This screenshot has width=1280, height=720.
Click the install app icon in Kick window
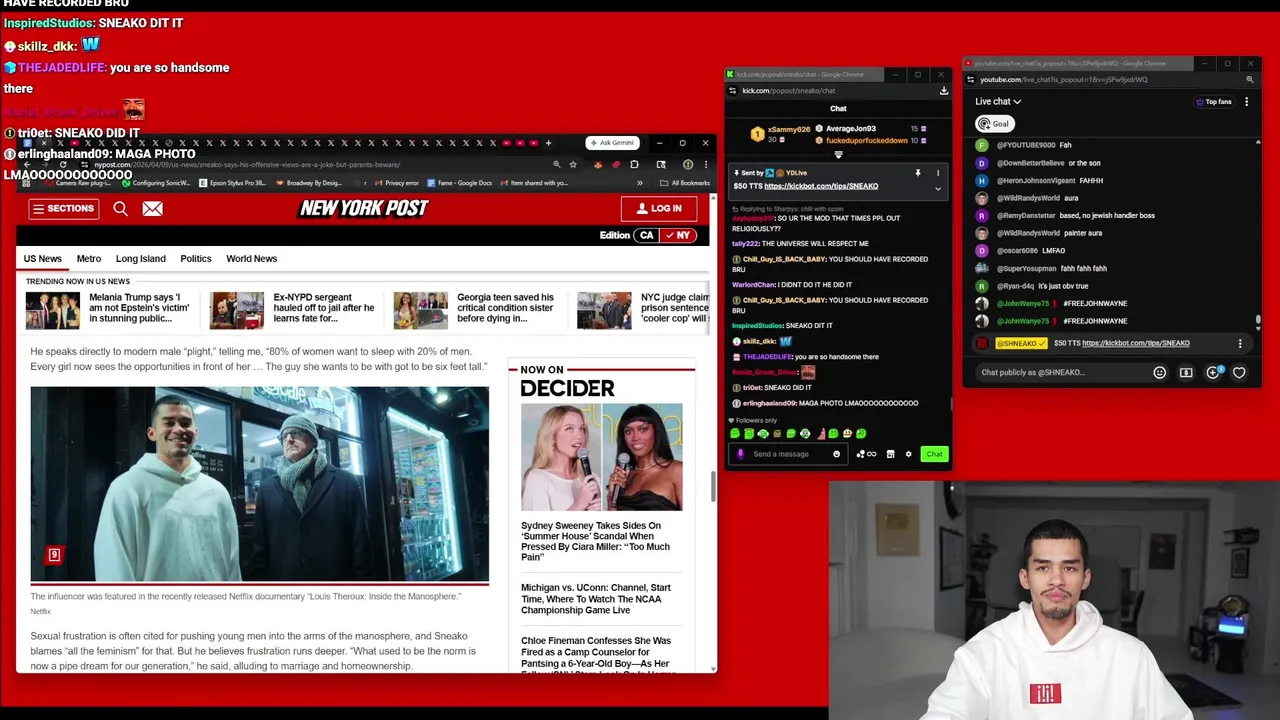[x=944, y=91]
